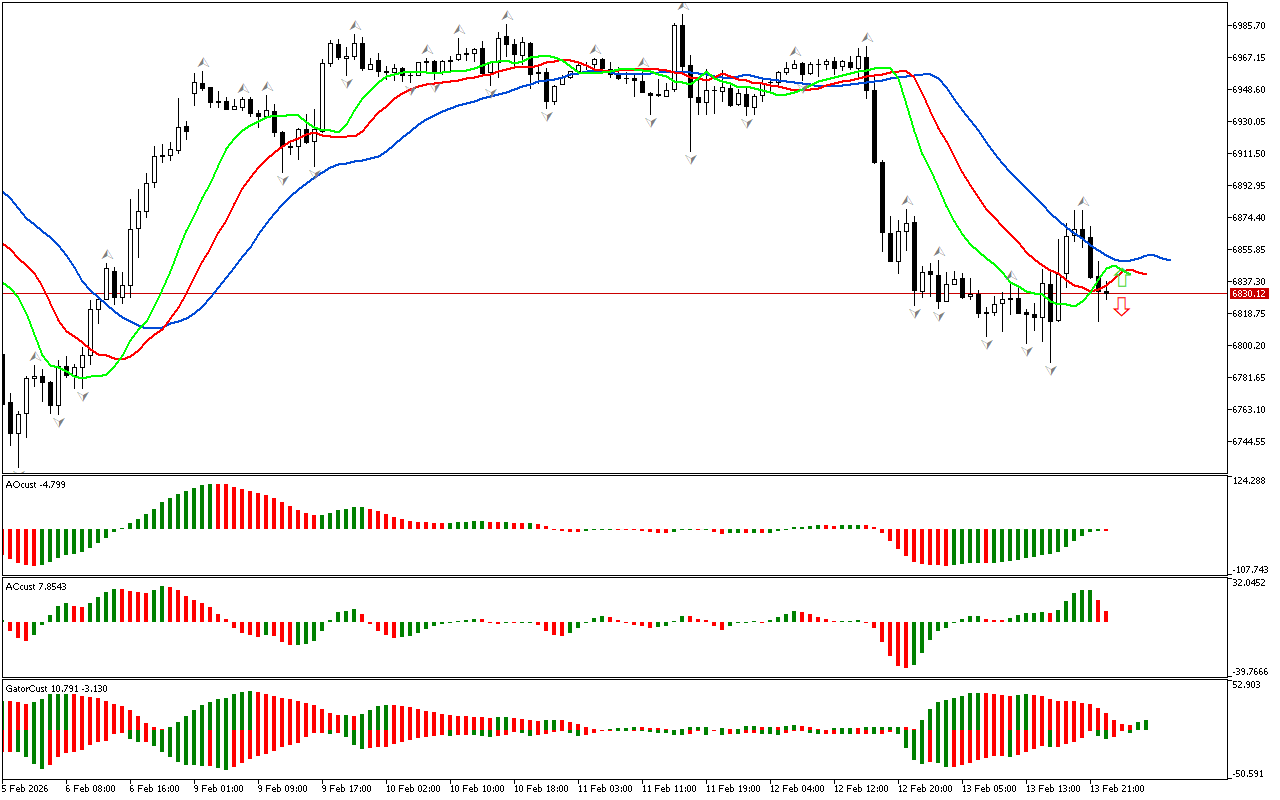Screen dimensions: 1280x800
Task: Click the horizontal current price line
Action: [x=600, y=293]
